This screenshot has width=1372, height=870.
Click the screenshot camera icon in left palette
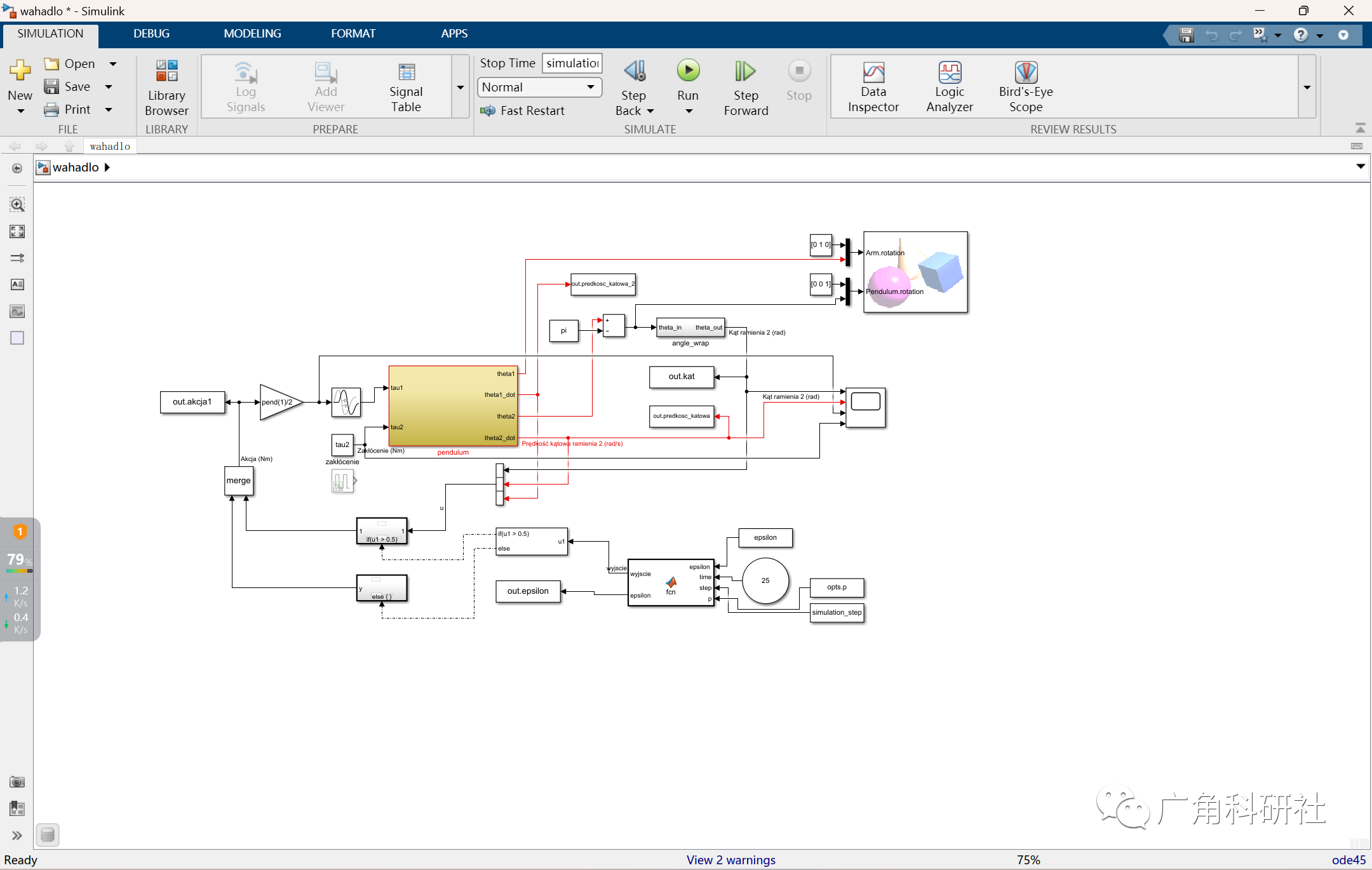click(17, 782)
